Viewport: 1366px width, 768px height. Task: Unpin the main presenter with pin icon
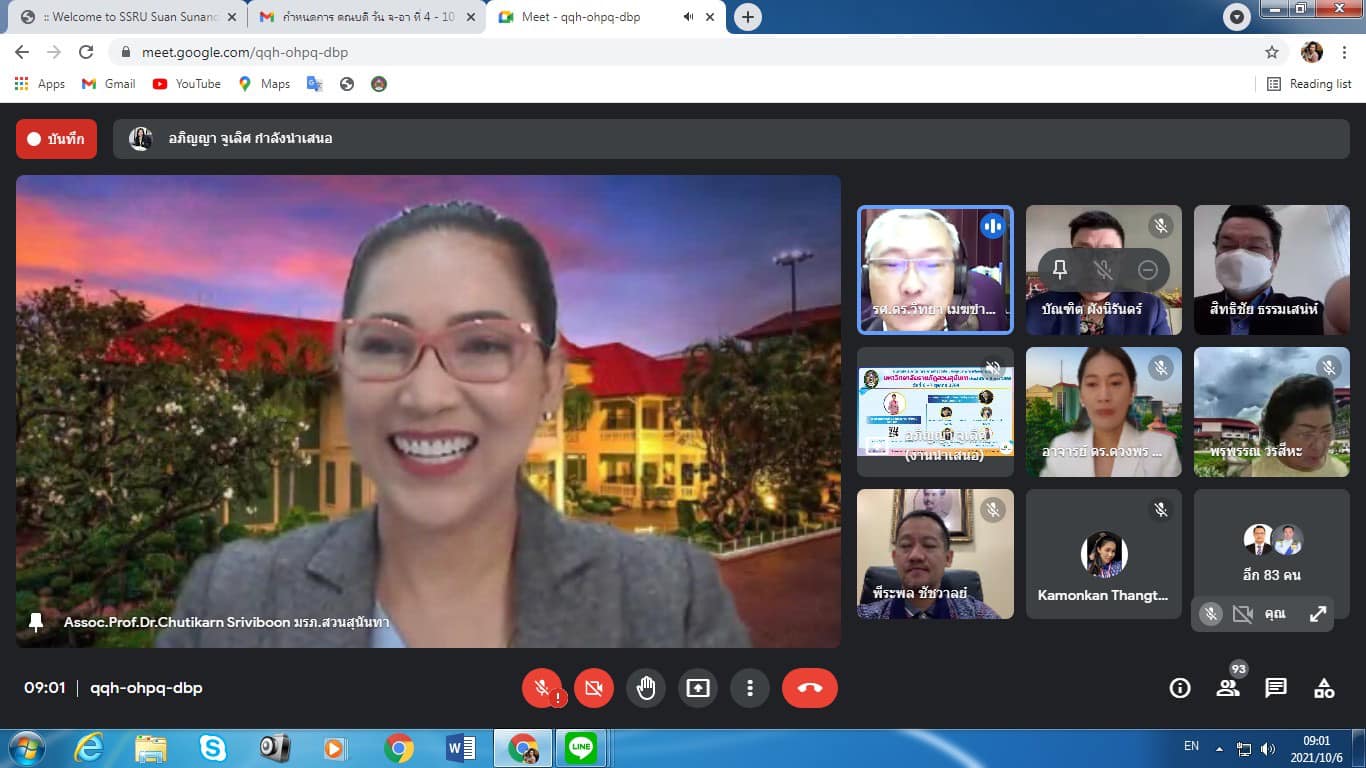[x=37, y=622]
